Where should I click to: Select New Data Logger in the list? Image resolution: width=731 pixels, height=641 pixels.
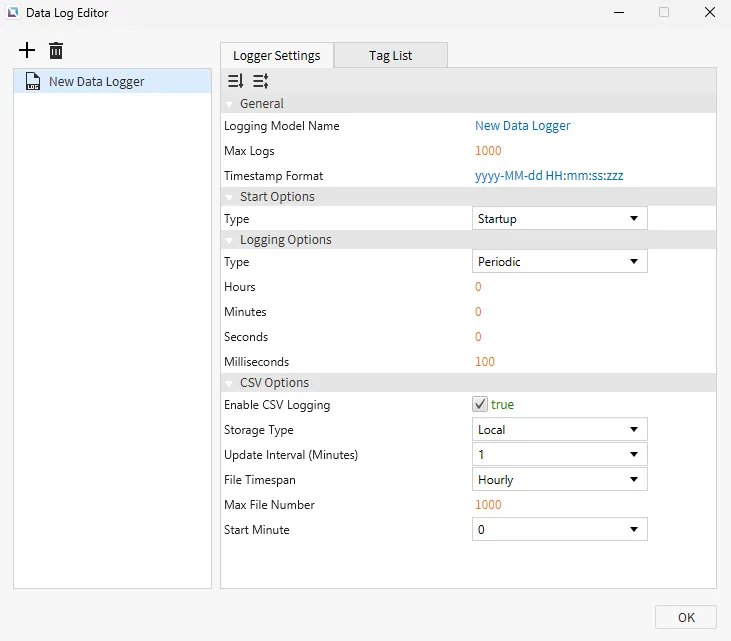click(97, 82)
